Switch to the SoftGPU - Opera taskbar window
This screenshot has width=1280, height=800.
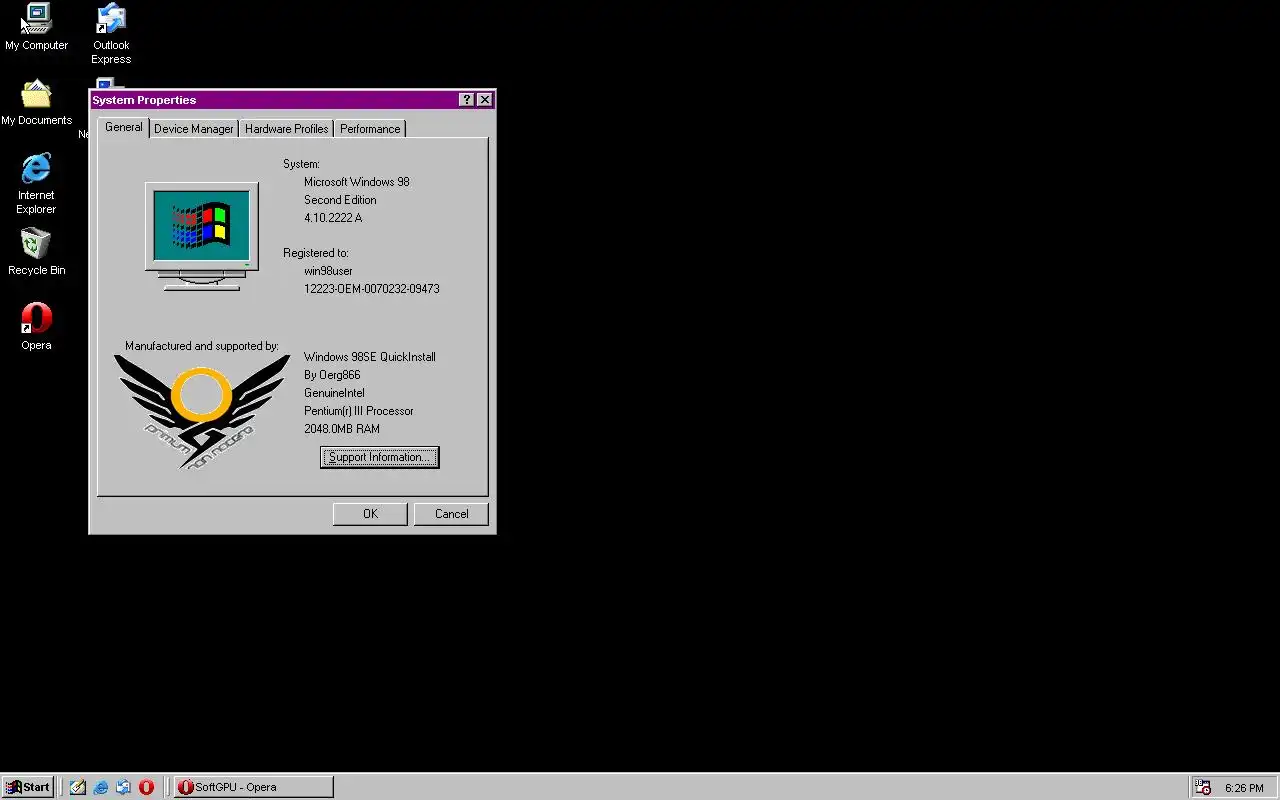point(254,787)
